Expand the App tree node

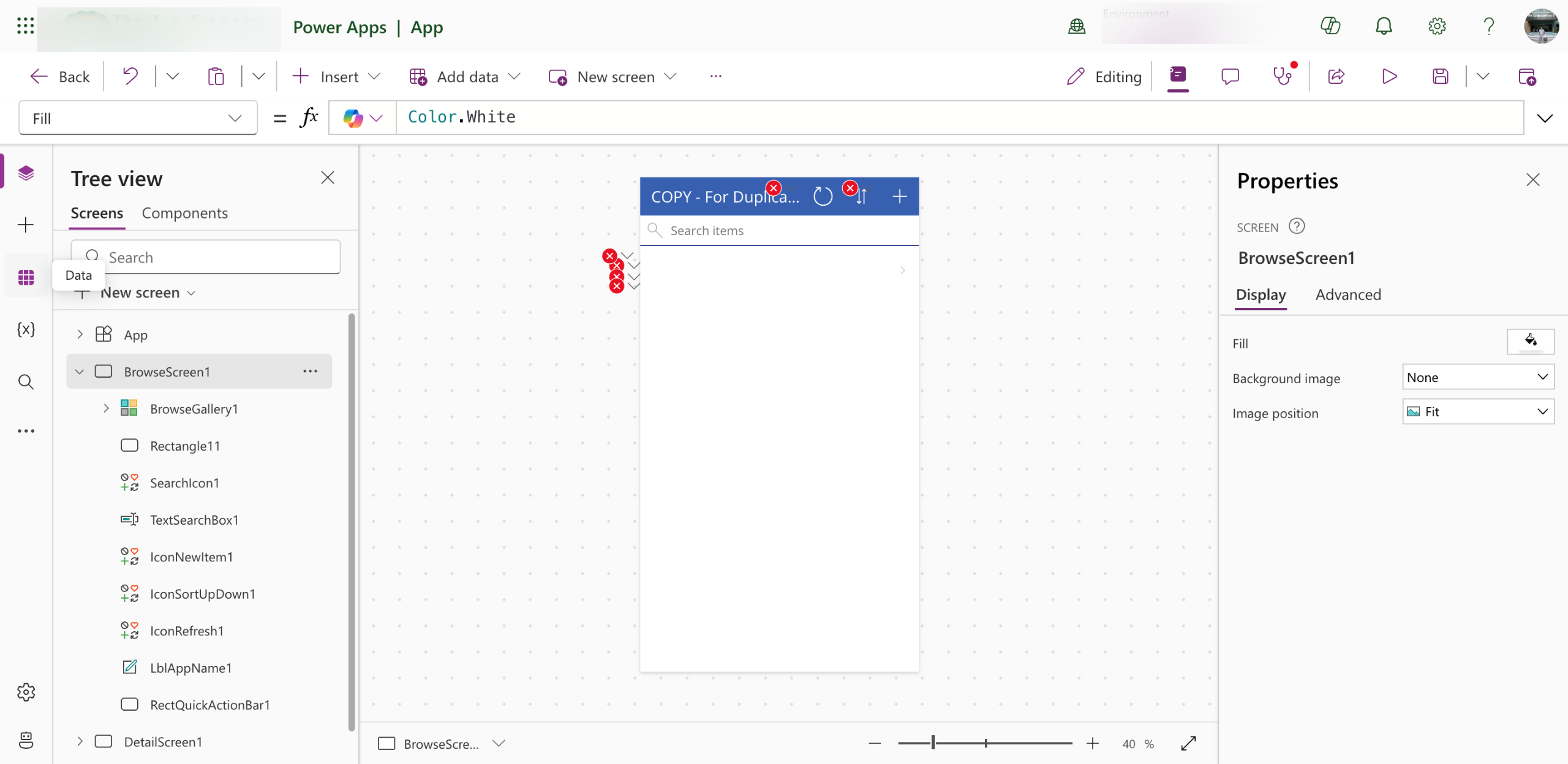[80, 334]
